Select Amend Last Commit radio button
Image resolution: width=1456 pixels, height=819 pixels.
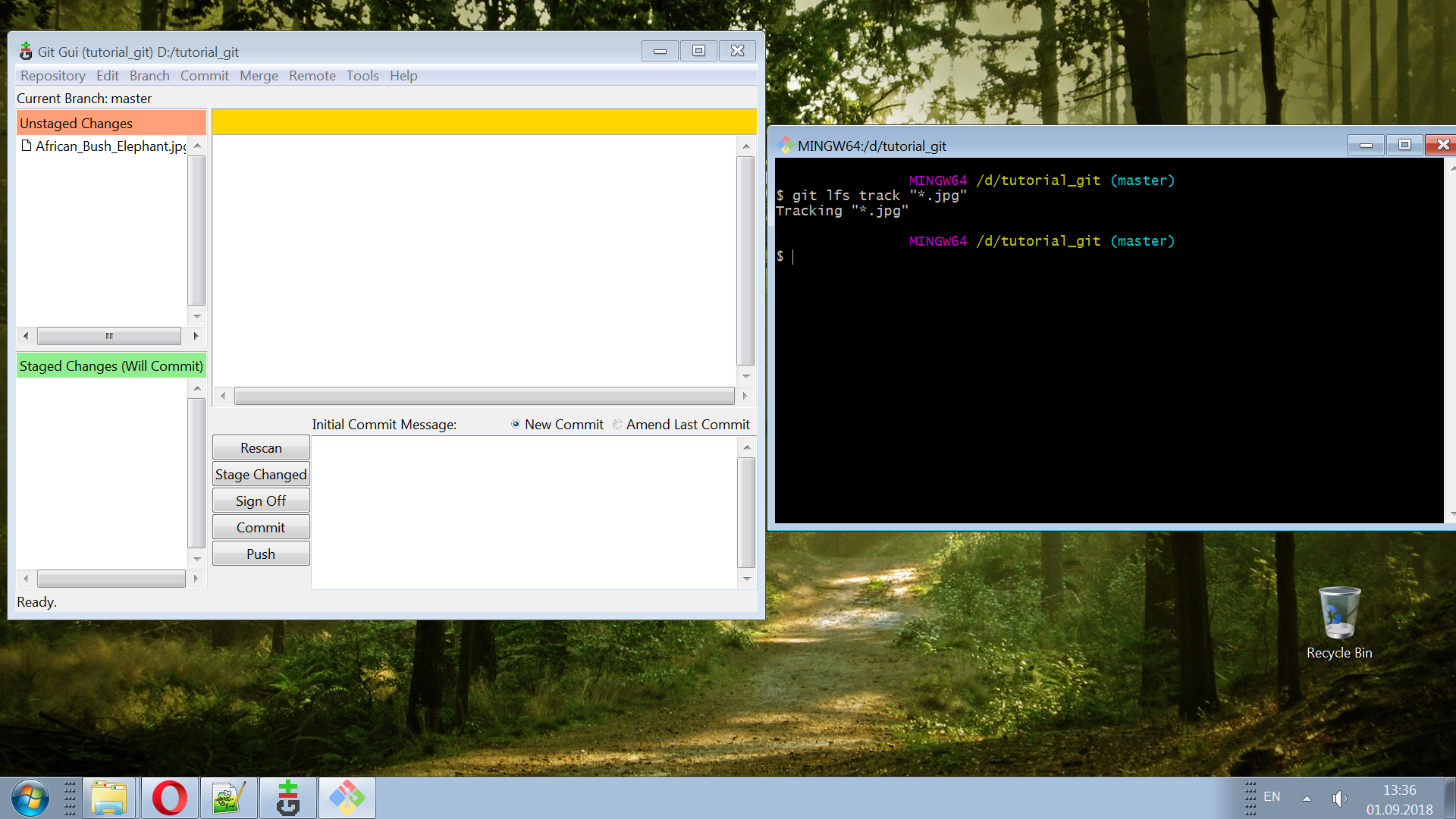pyautogui.click(x=618, y=424)
